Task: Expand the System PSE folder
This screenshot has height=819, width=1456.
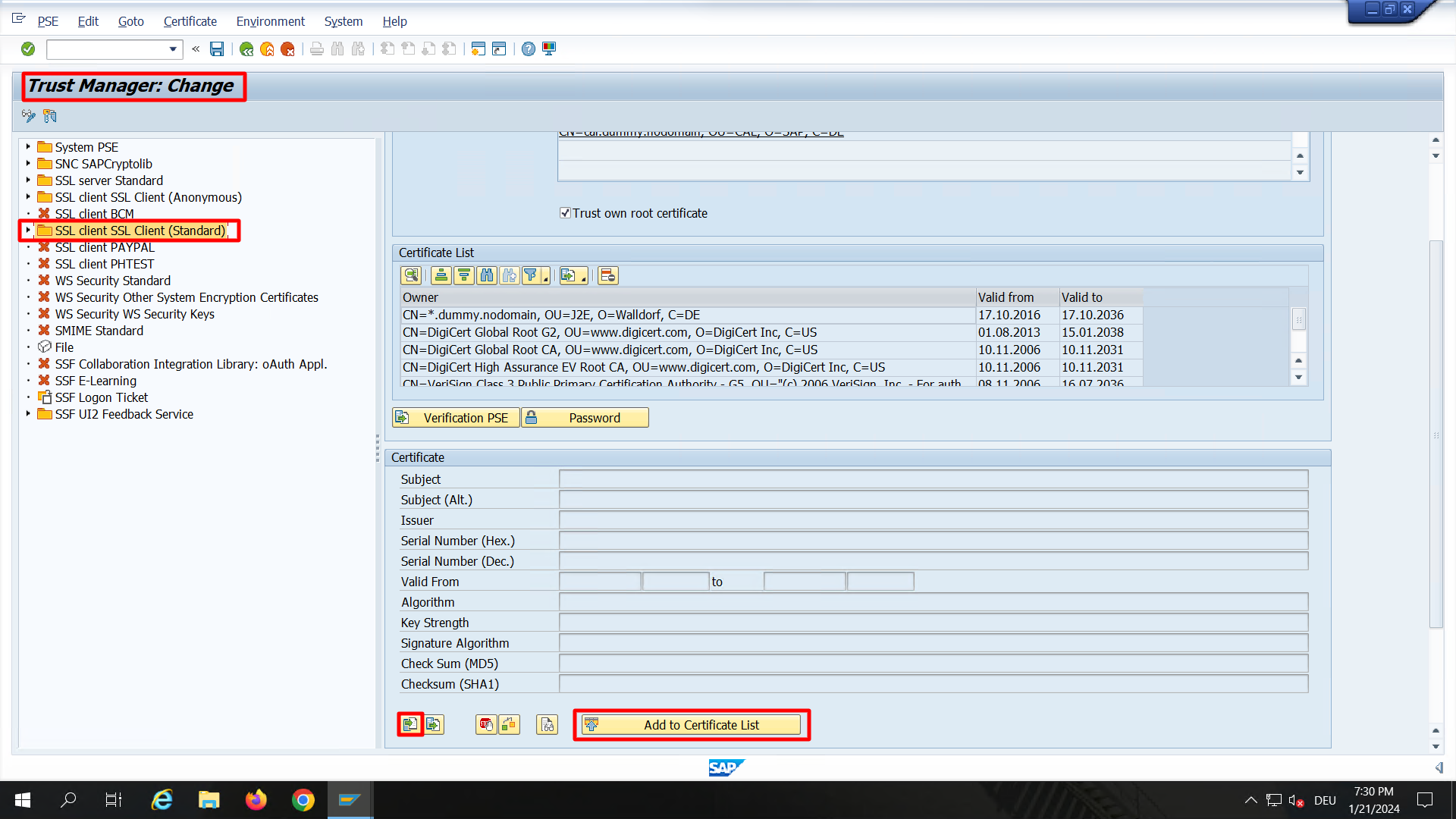Action: [x=28, y=146]
